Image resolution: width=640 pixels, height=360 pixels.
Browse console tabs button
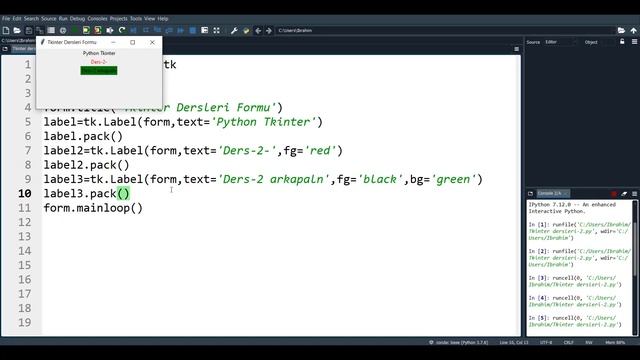(x=530, y=193)
